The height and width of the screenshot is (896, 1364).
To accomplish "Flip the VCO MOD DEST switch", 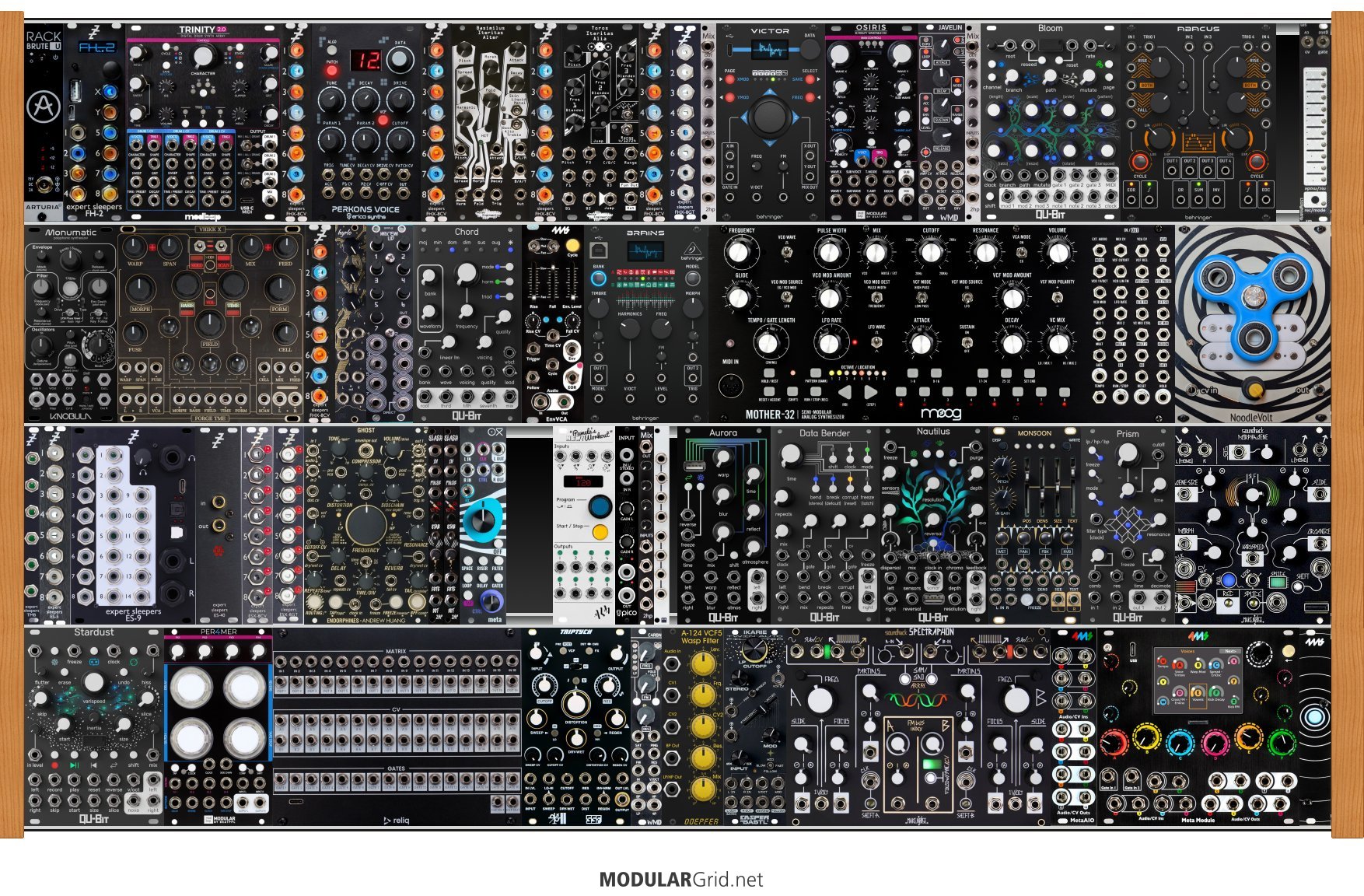I will (876, 296).
